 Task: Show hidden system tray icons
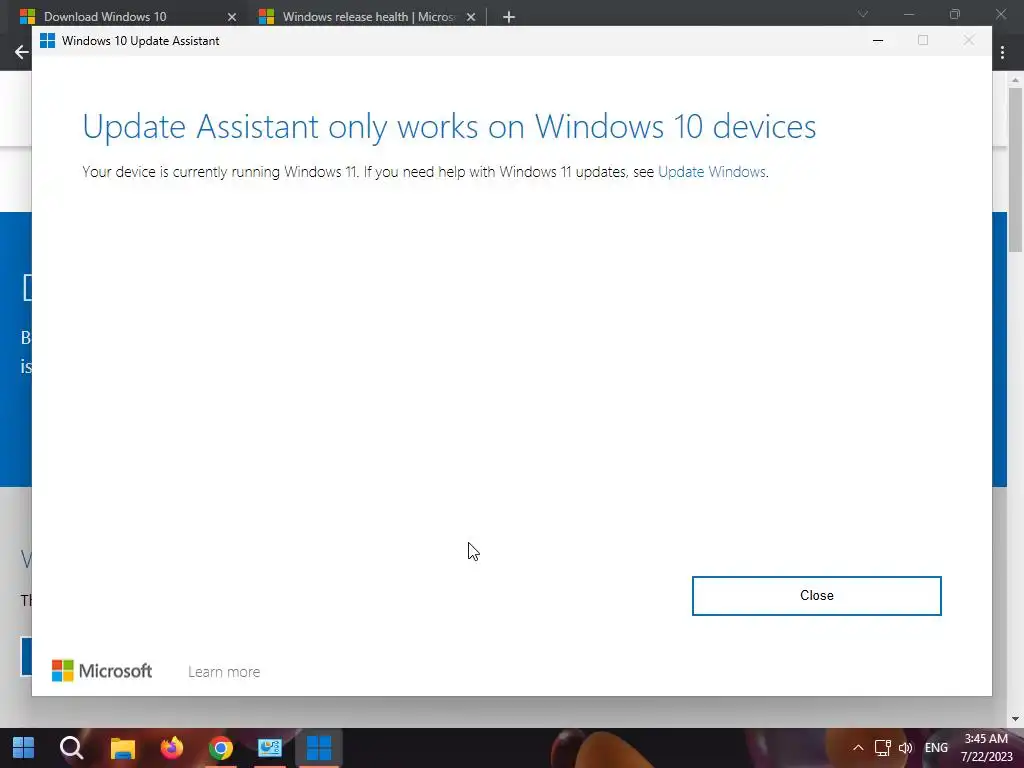pyautogui.click(x=858, y=748)
